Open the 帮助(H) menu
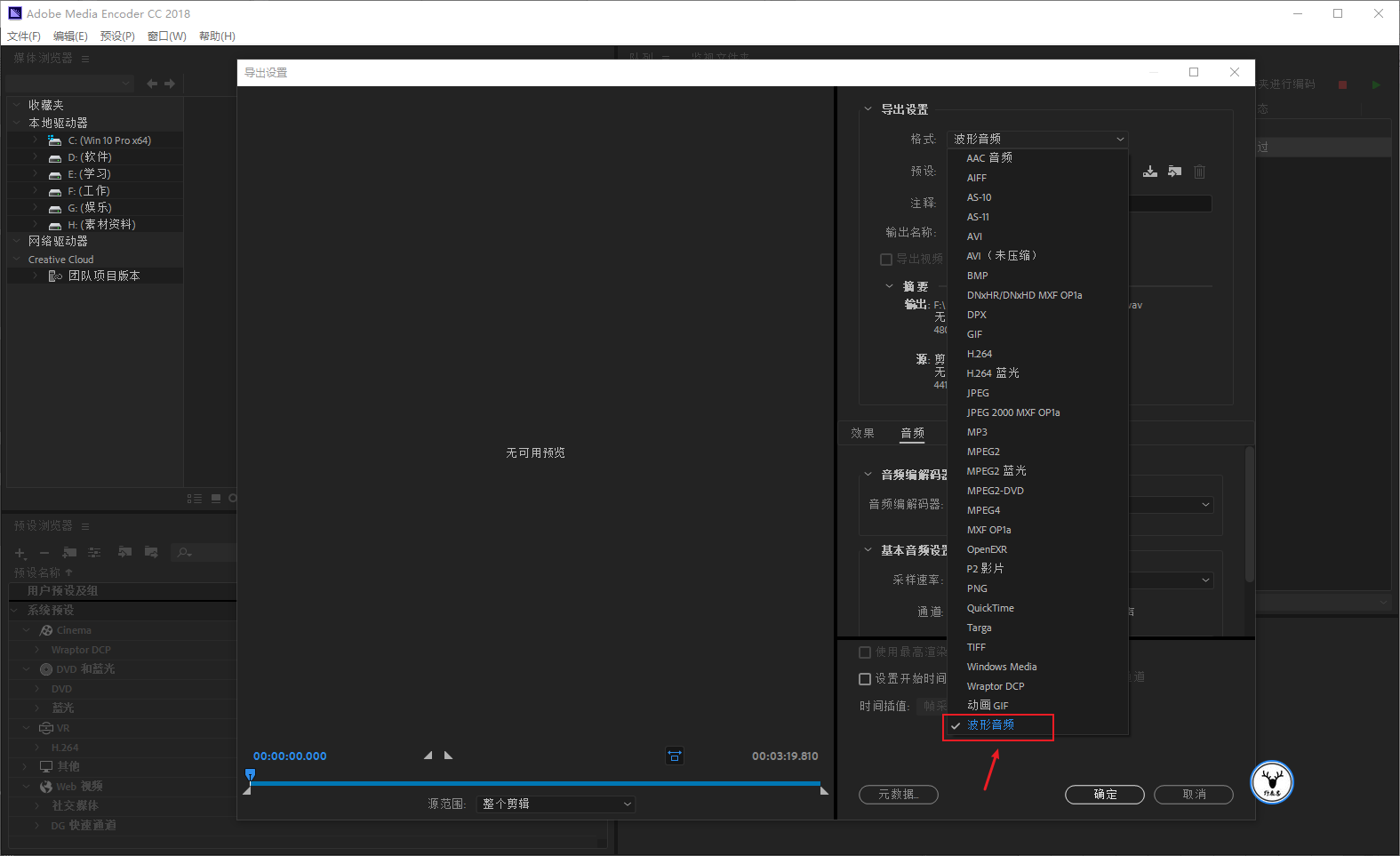This screenshot has width=1400, height=856. click(217, 36)
